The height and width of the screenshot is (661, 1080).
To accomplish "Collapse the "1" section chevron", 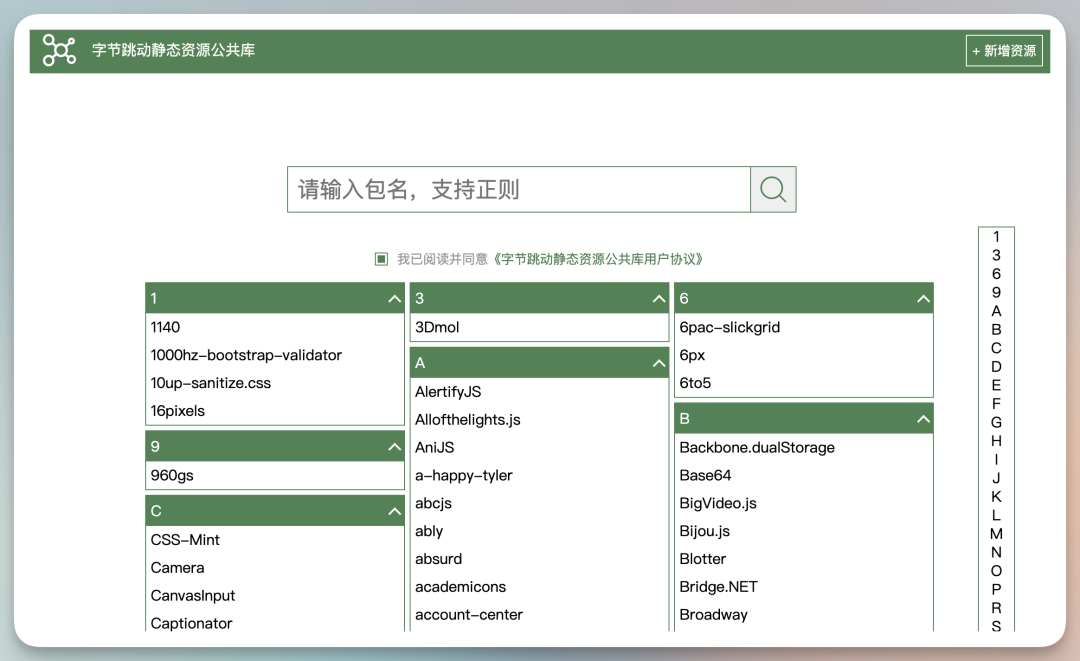I will (x=394, y=299).
